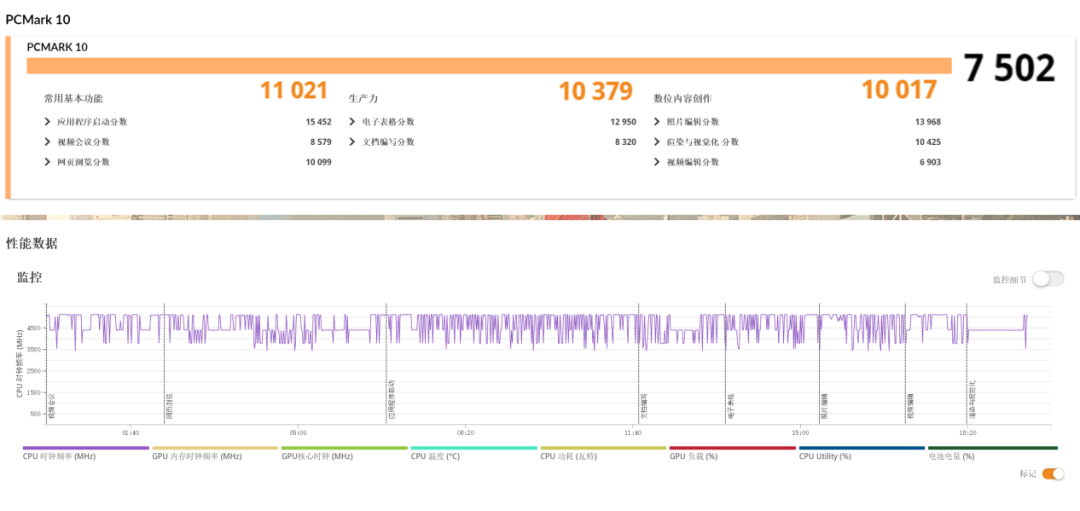The width and height of the screenshot is (1080, 511).
Task: Expand the 照片编辑分数 chevron
Action: pos(656,122)
